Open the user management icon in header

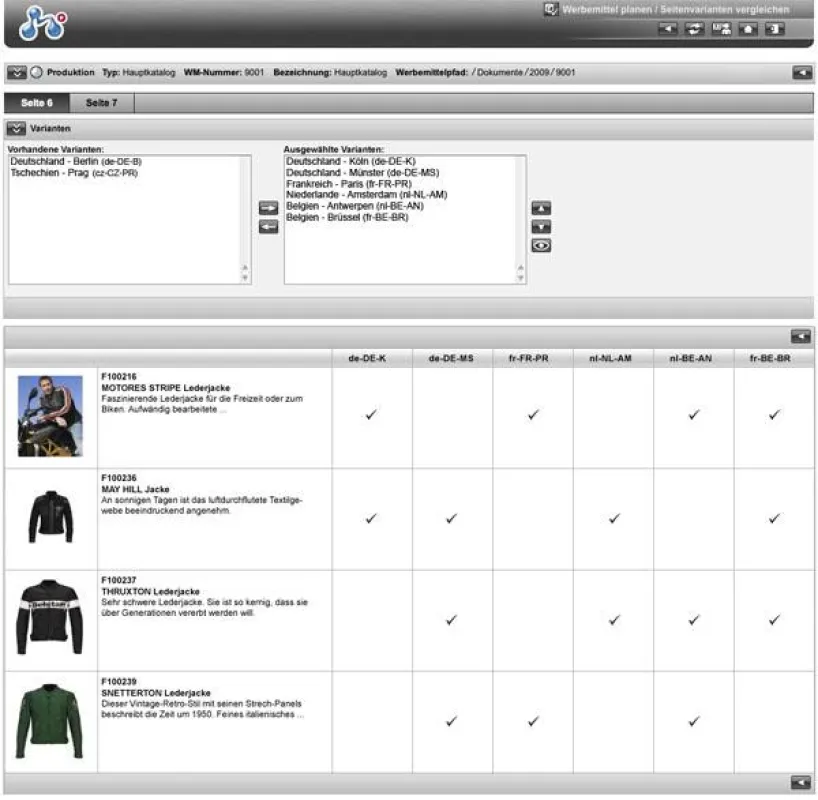click(x=721, y=29)
